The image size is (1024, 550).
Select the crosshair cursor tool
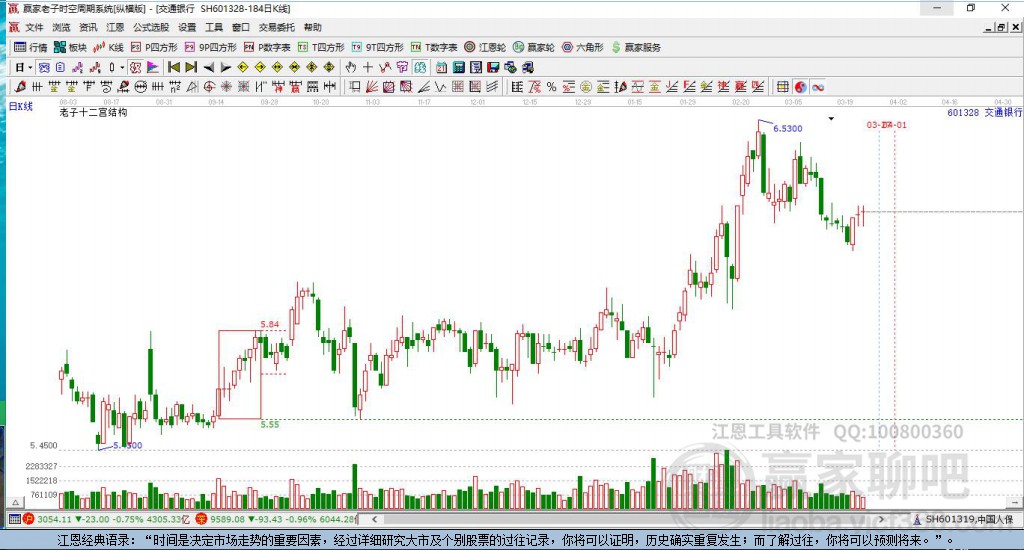pyautogui.click(x=368, y=67)
